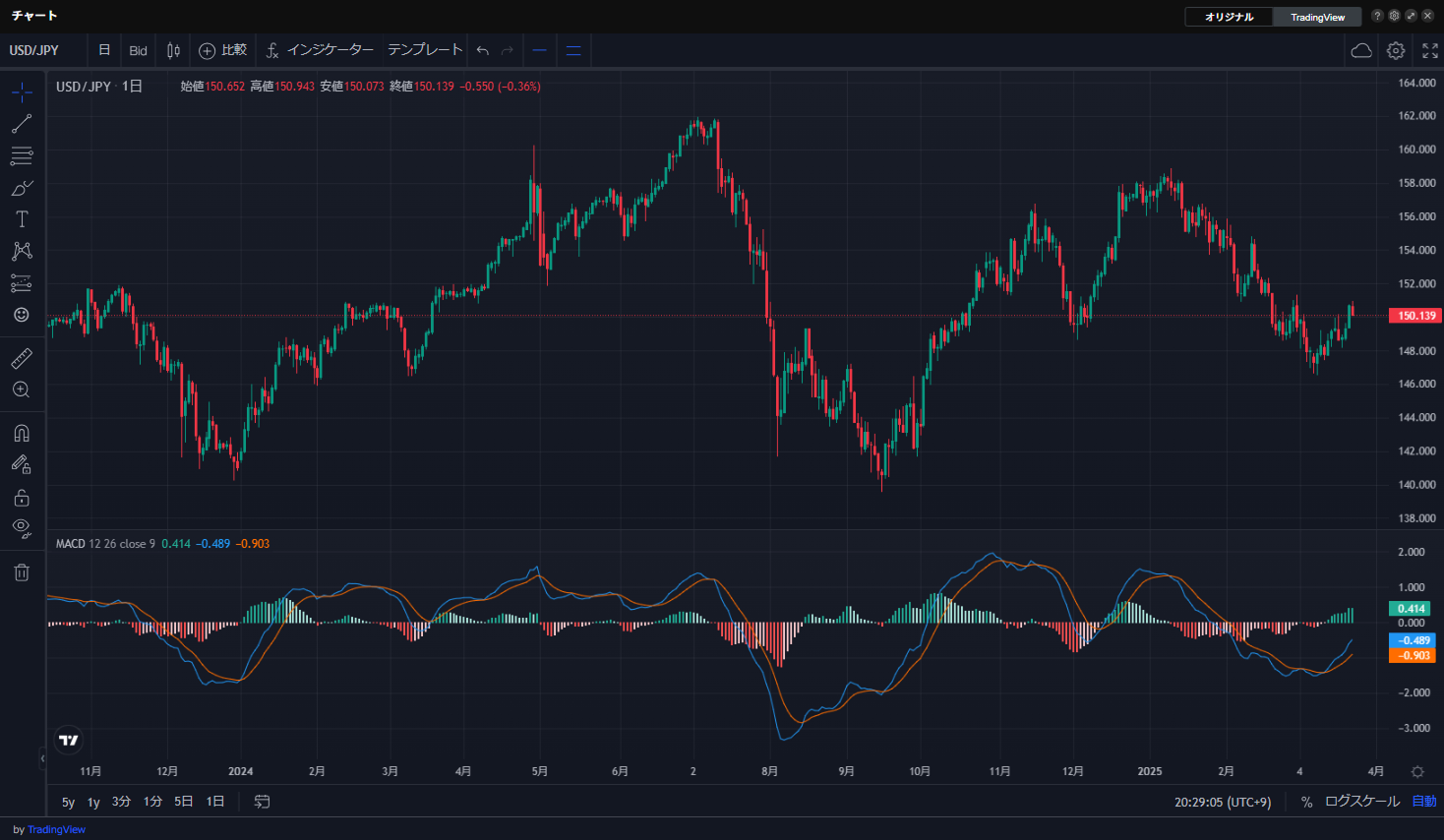
Task: Open the emoji icons tool
Action: pos(22,315)
